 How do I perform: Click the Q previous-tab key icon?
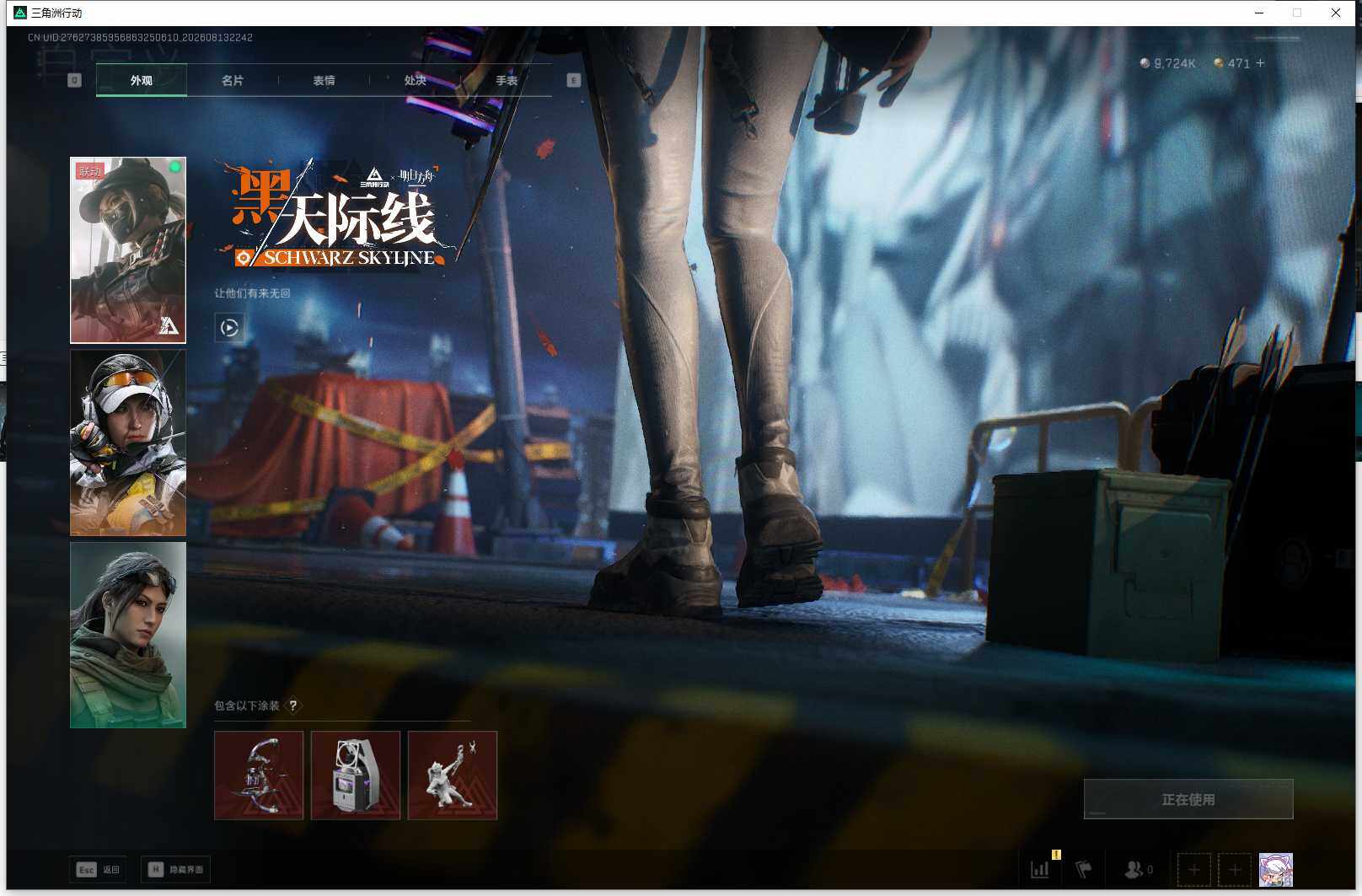click(x=74, y=80)
